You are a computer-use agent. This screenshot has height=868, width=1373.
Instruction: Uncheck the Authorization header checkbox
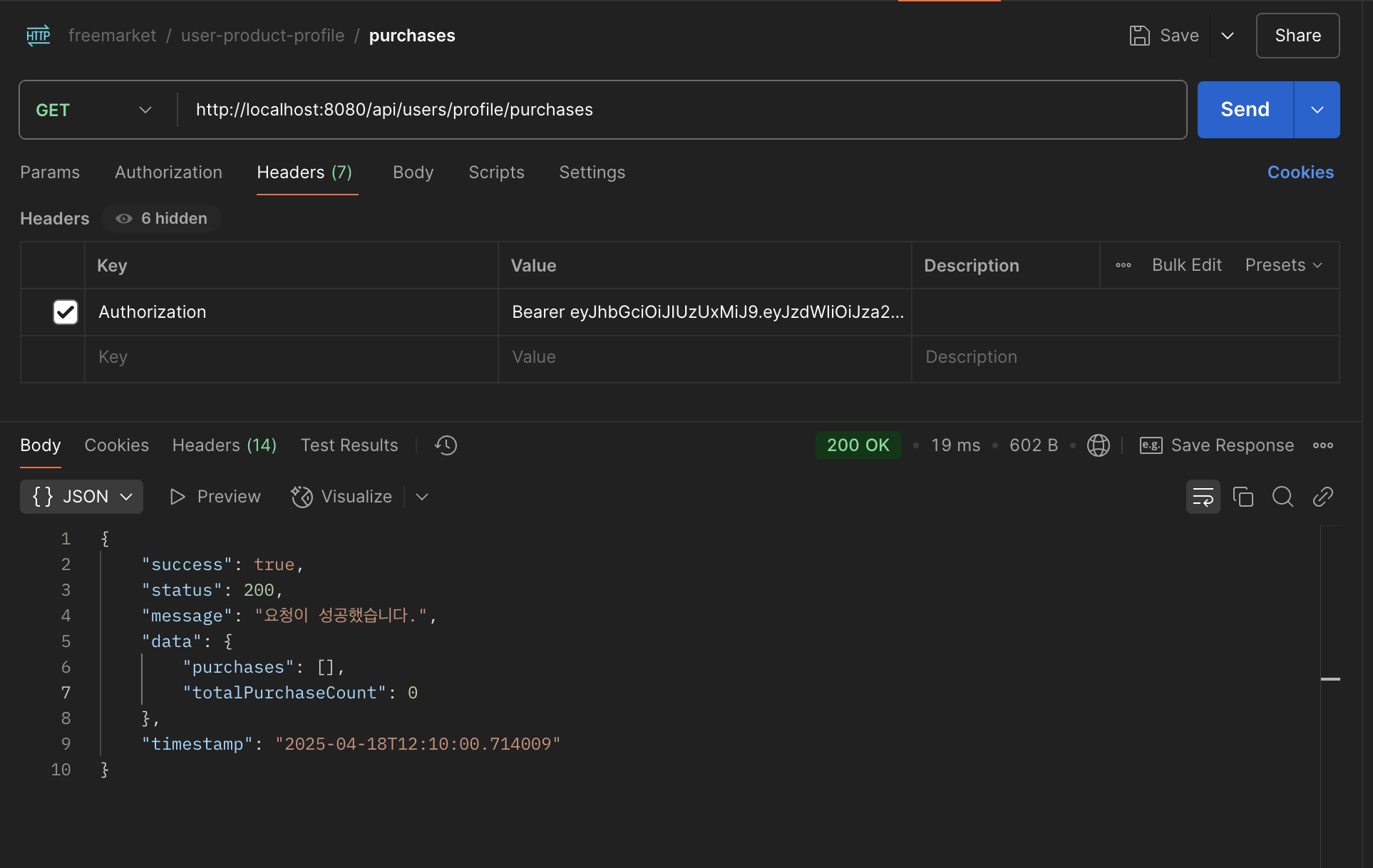tap(66, 312)
